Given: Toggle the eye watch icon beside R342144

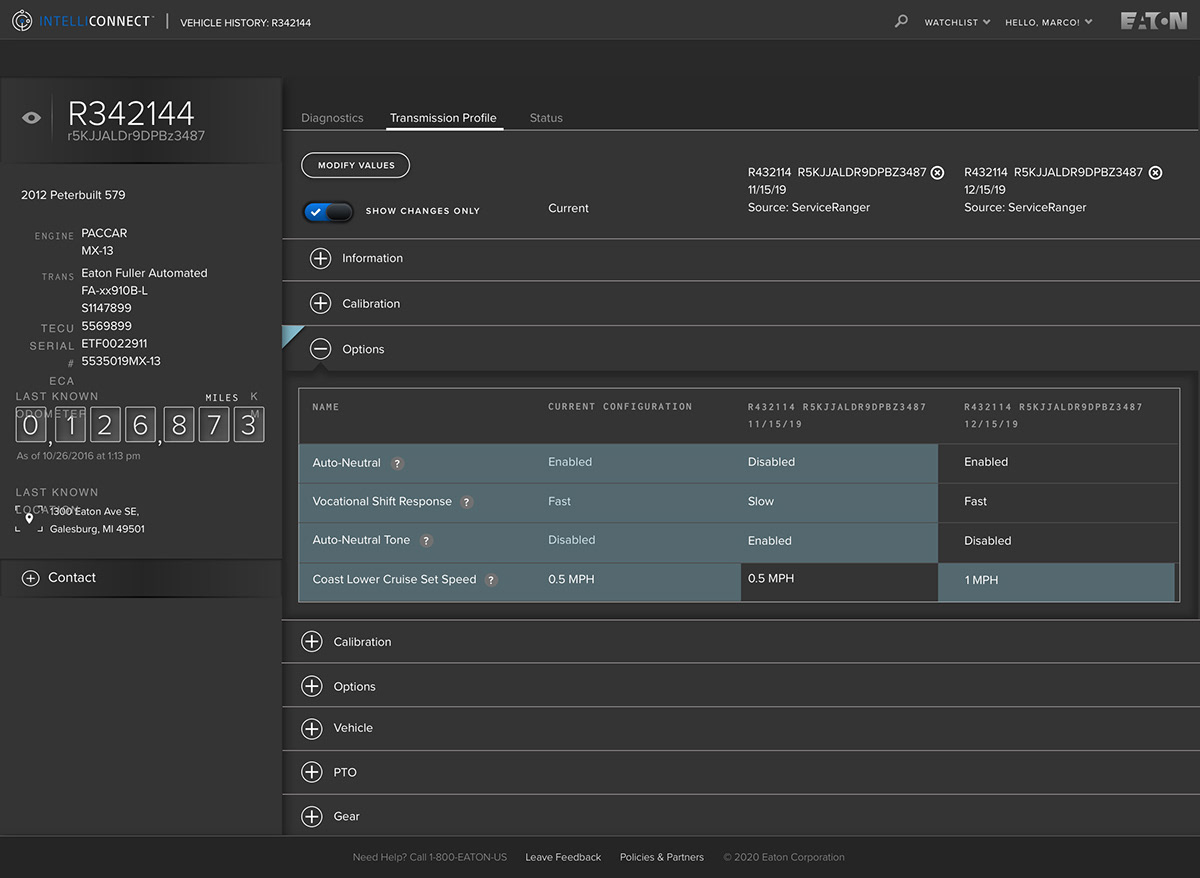Looking at the screenshot, I should [32, 118].
